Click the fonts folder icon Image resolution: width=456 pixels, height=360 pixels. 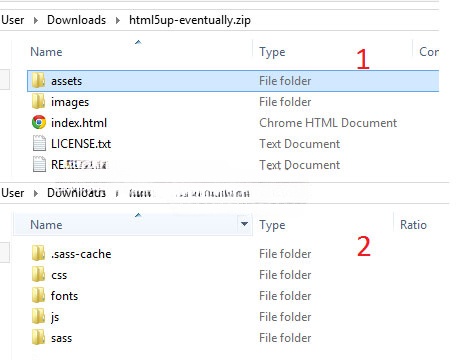[x=39, y=296]
